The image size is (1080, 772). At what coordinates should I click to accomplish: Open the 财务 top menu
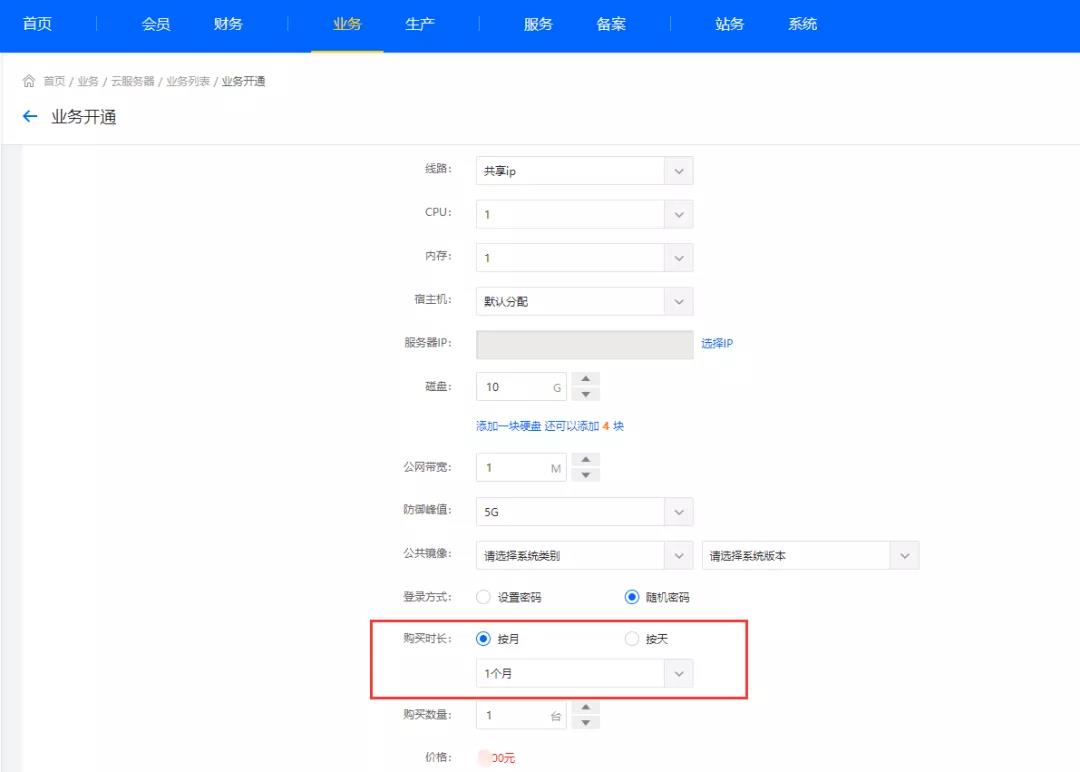(228, 24)
